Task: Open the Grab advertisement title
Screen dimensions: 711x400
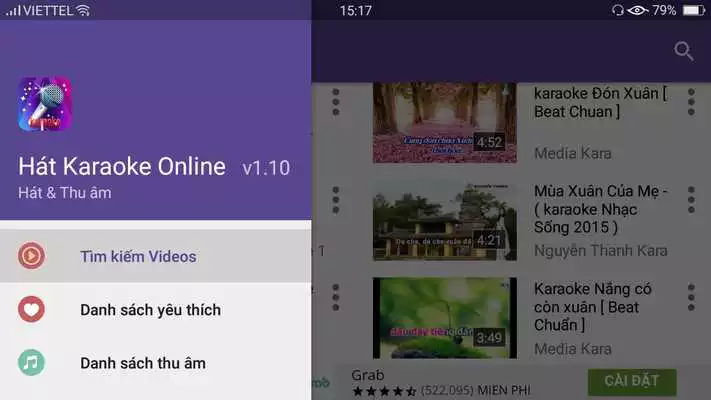Action: pyautogui.click(x=368, y=375)
